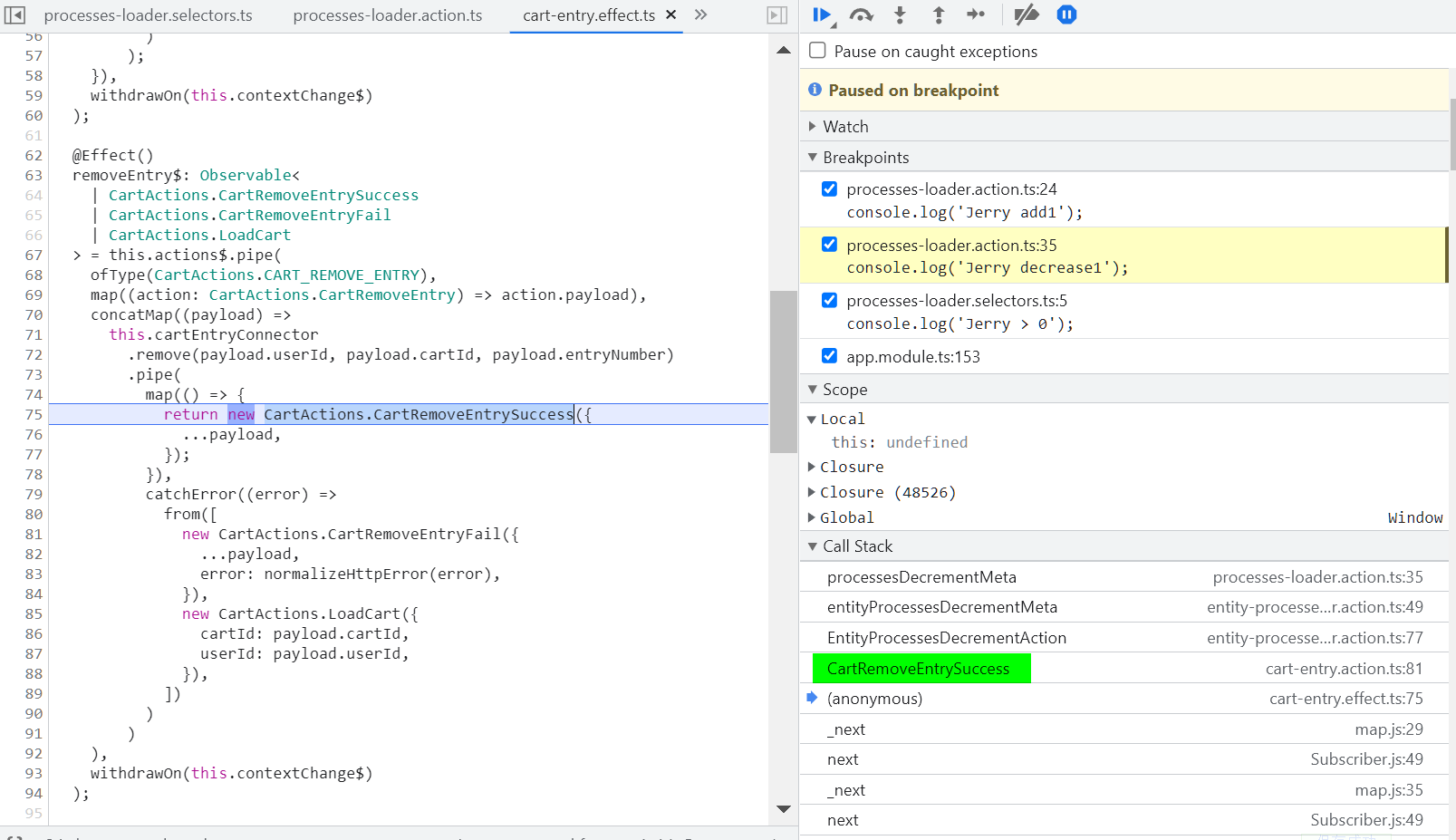Open entity-processe...r.action.ts:49 link
The image size is (1456, 840).
click(x=1315, y=607)
